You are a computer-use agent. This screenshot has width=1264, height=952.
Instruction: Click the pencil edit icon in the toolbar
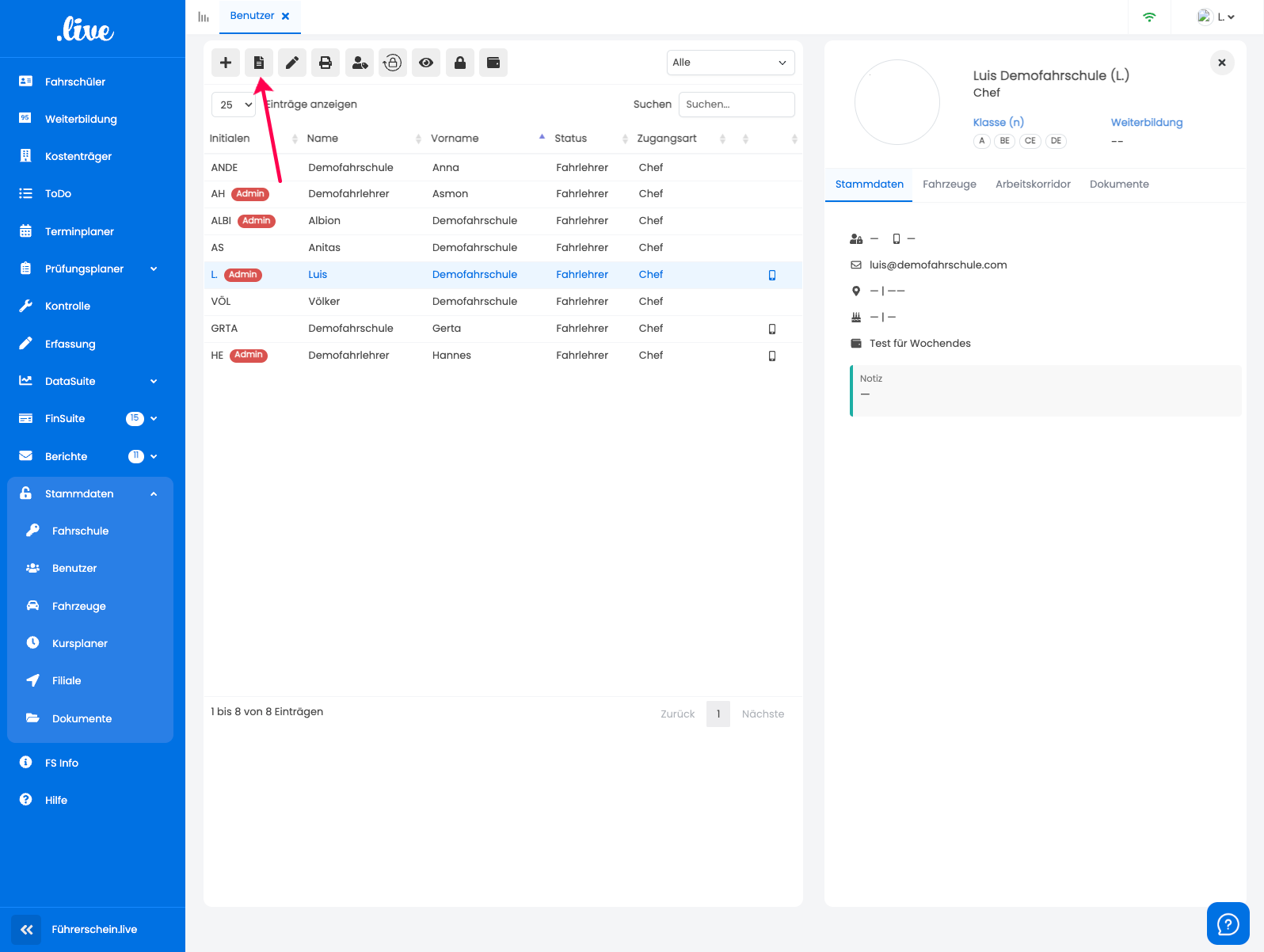pos(292,63)
